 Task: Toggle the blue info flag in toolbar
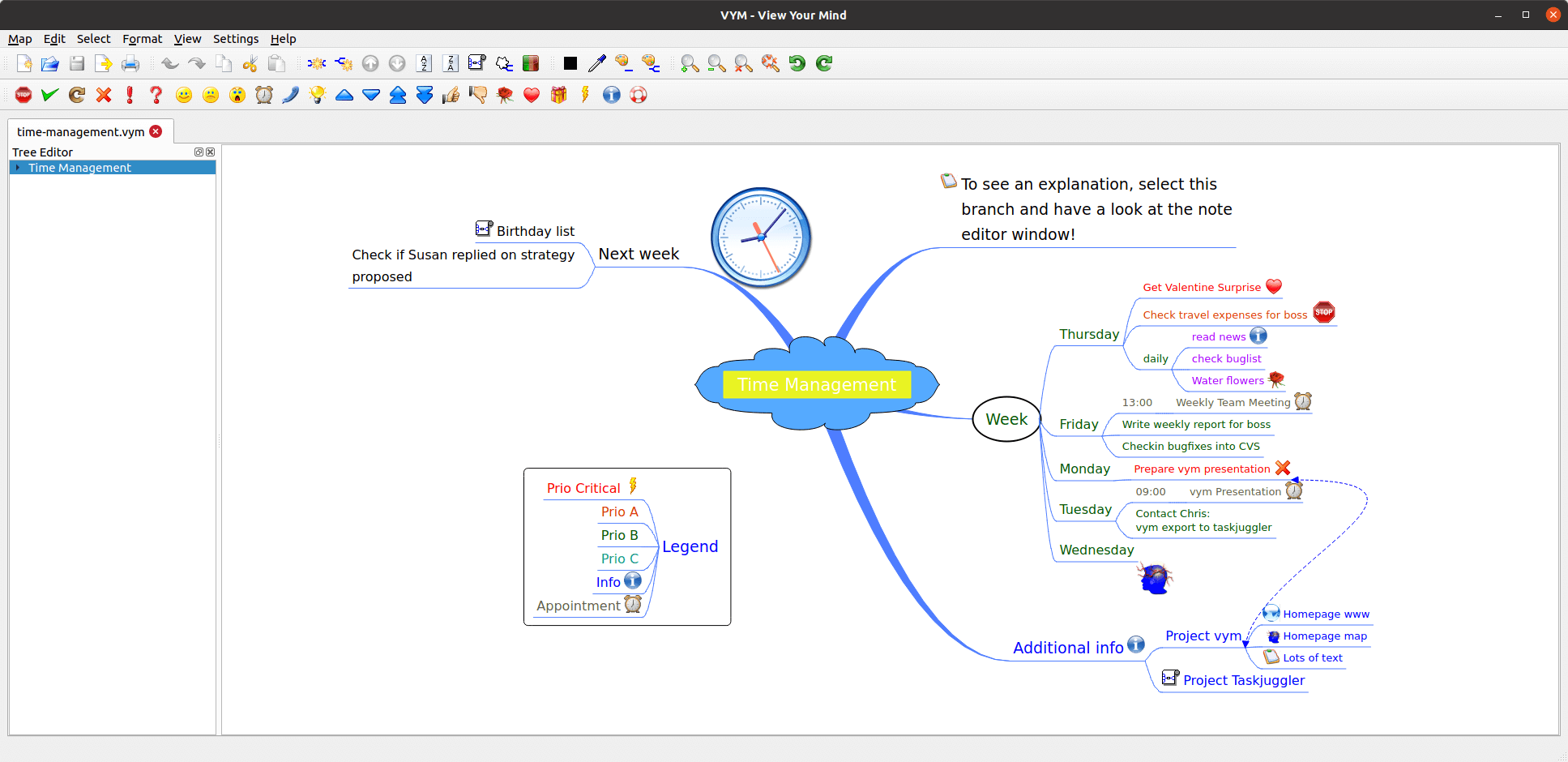(612, 95)
